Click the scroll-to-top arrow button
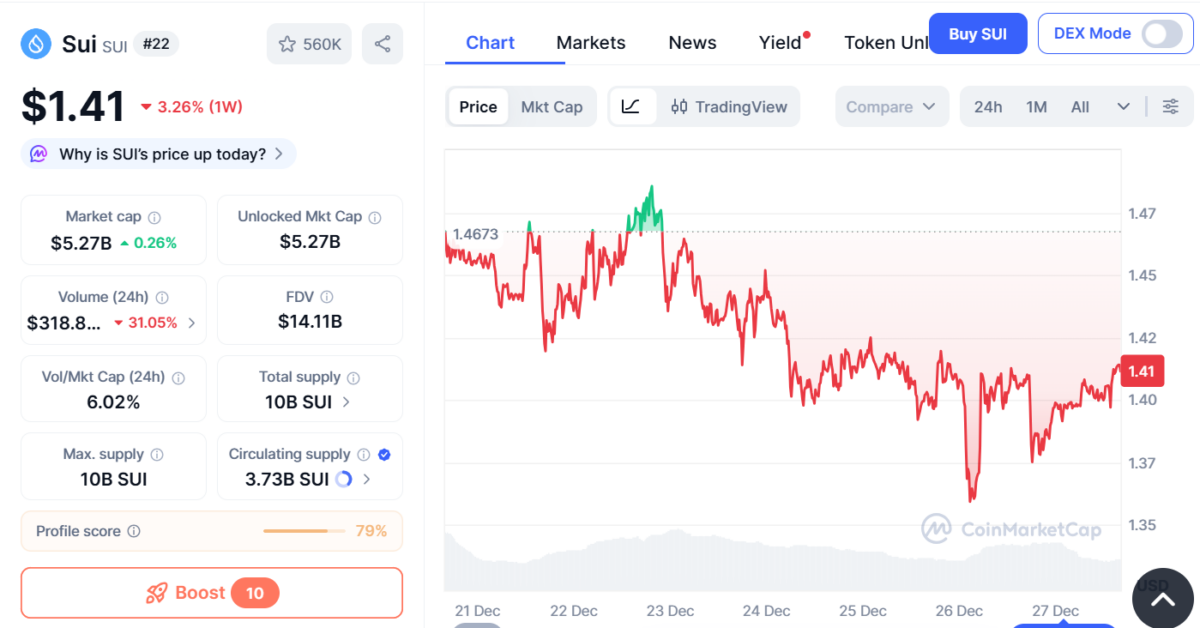1200x628 pixels. pos(1162,599)
